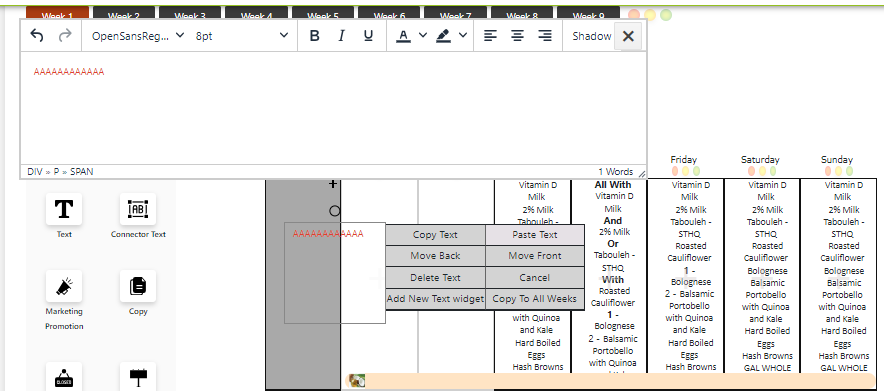This screenshot has width=884, height=391.
Task: Choose Copy Text from the context menu
Action: [x=435, y=235]
